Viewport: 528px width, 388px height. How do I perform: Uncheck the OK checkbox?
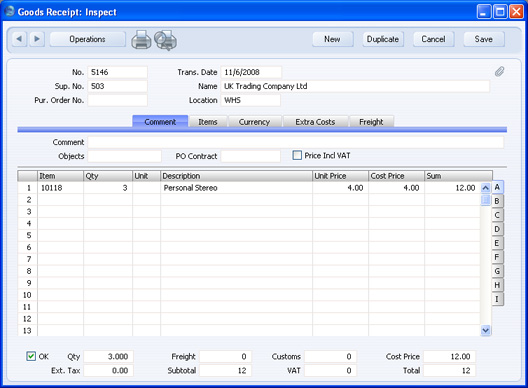click(x=31, y=356)
